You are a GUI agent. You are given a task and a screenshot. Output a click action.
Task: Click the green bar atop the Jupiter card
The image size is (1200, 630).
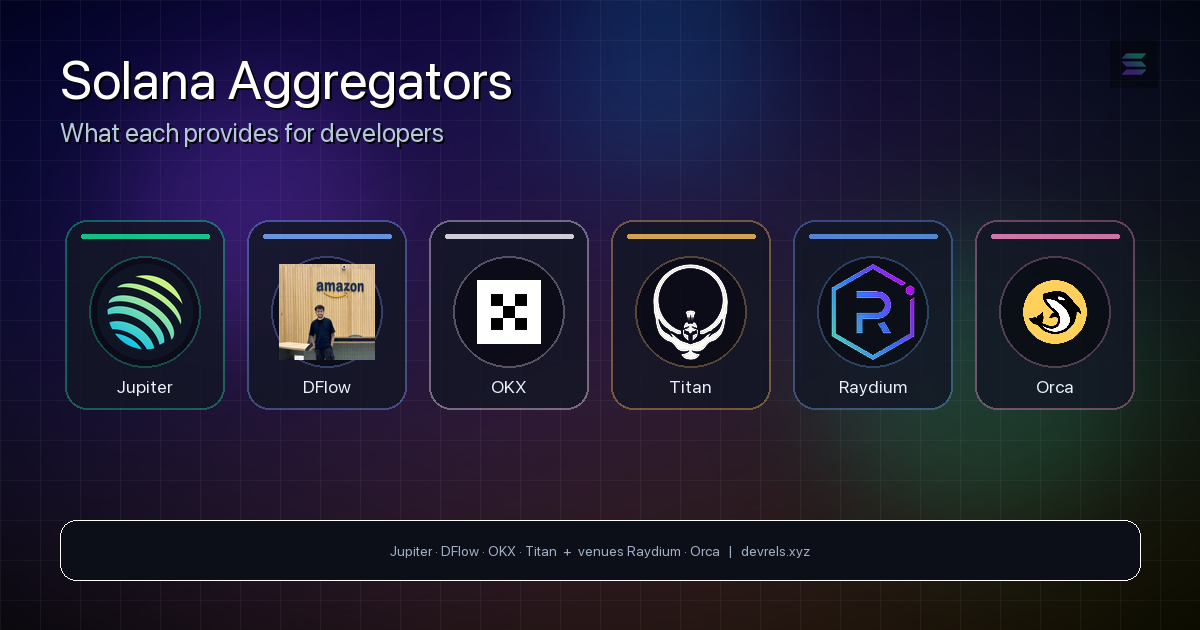pos(145,237)
